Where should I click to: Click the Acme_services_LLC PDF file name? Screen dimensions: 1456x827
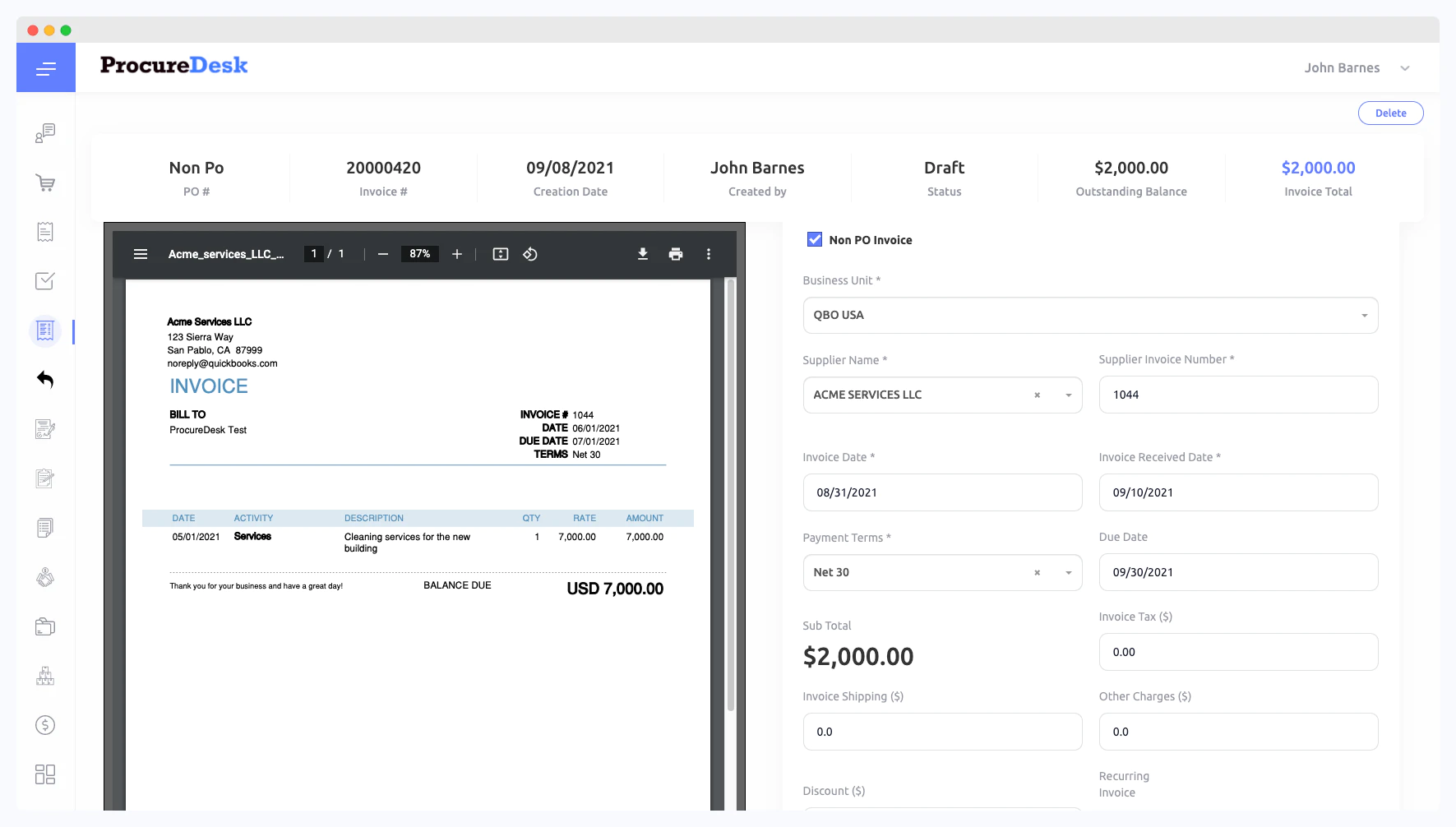tap(226, 254)
